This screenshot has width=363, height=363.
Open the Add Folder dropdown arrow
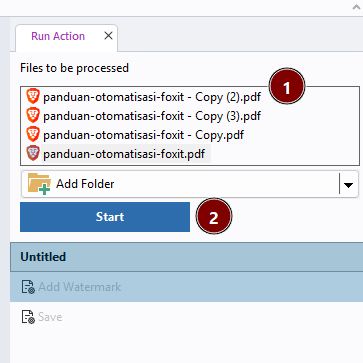pyautogui.click(x=348, y=185)
